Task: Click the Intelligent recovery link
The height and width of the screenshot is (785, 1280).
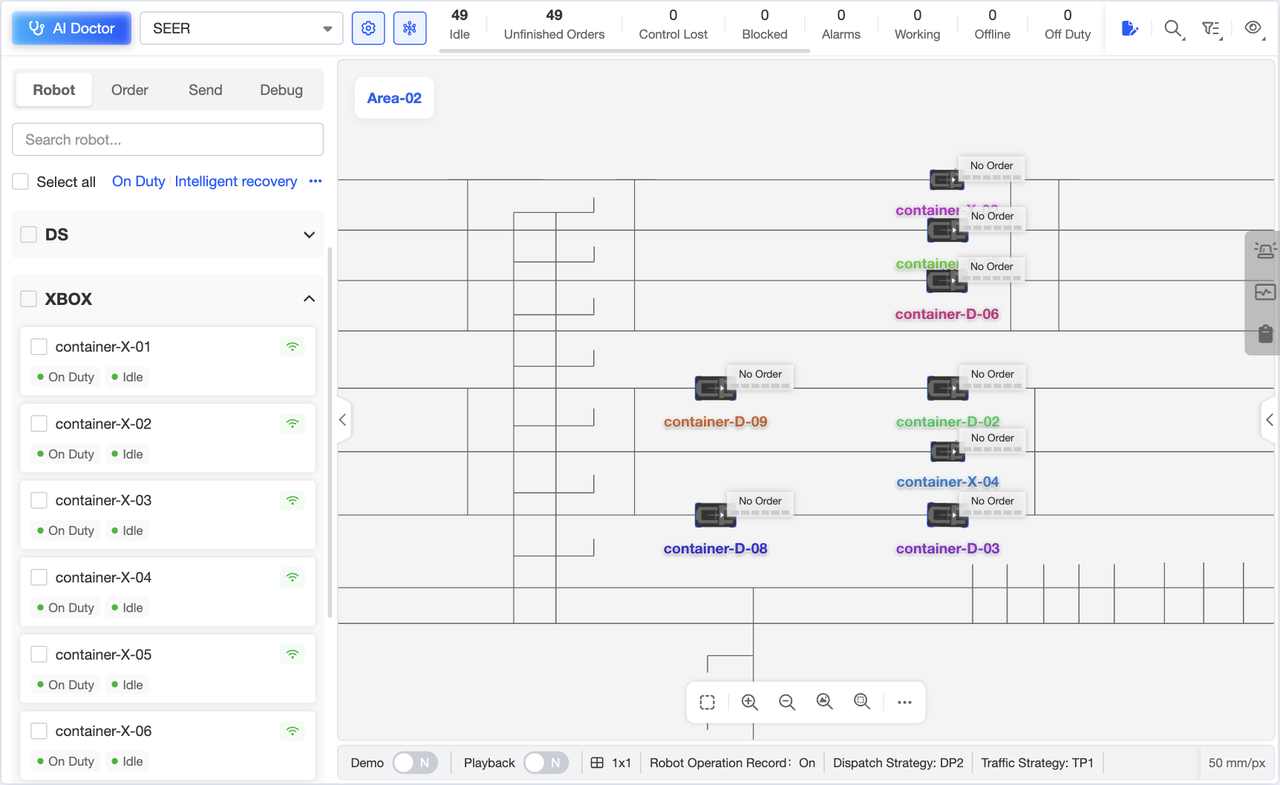Action: (x=236, y=181)
